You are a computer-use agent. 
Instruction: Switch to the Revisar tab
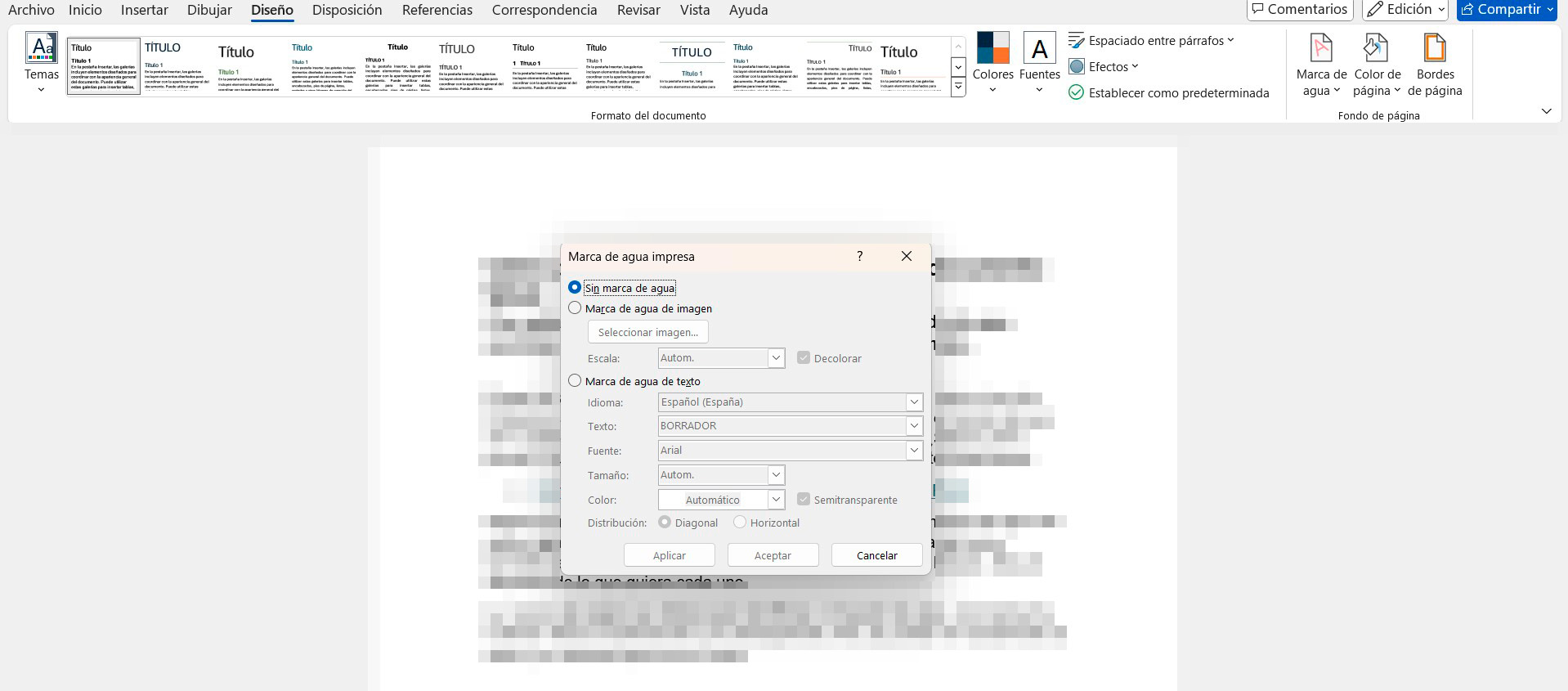(x=638, y=10)
